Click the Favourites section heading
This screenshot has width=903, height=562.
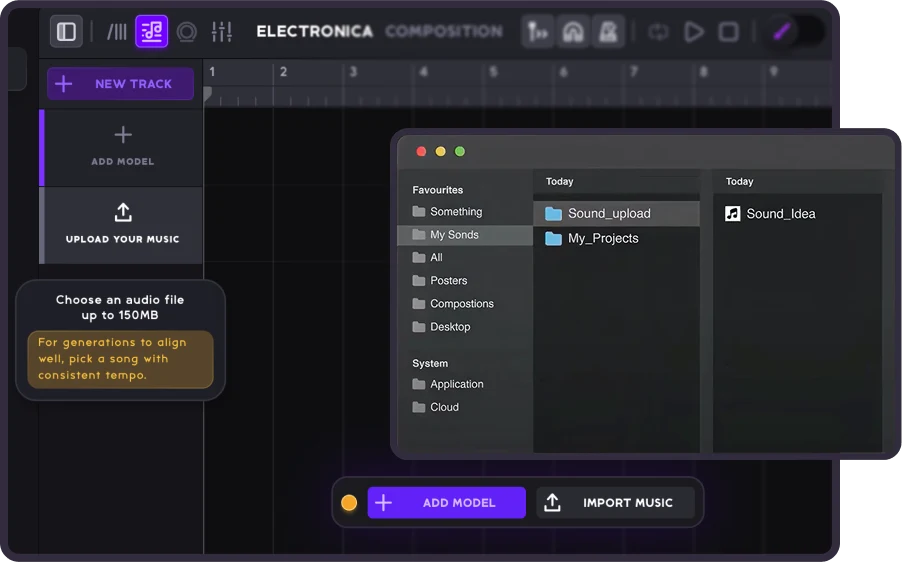438,190
